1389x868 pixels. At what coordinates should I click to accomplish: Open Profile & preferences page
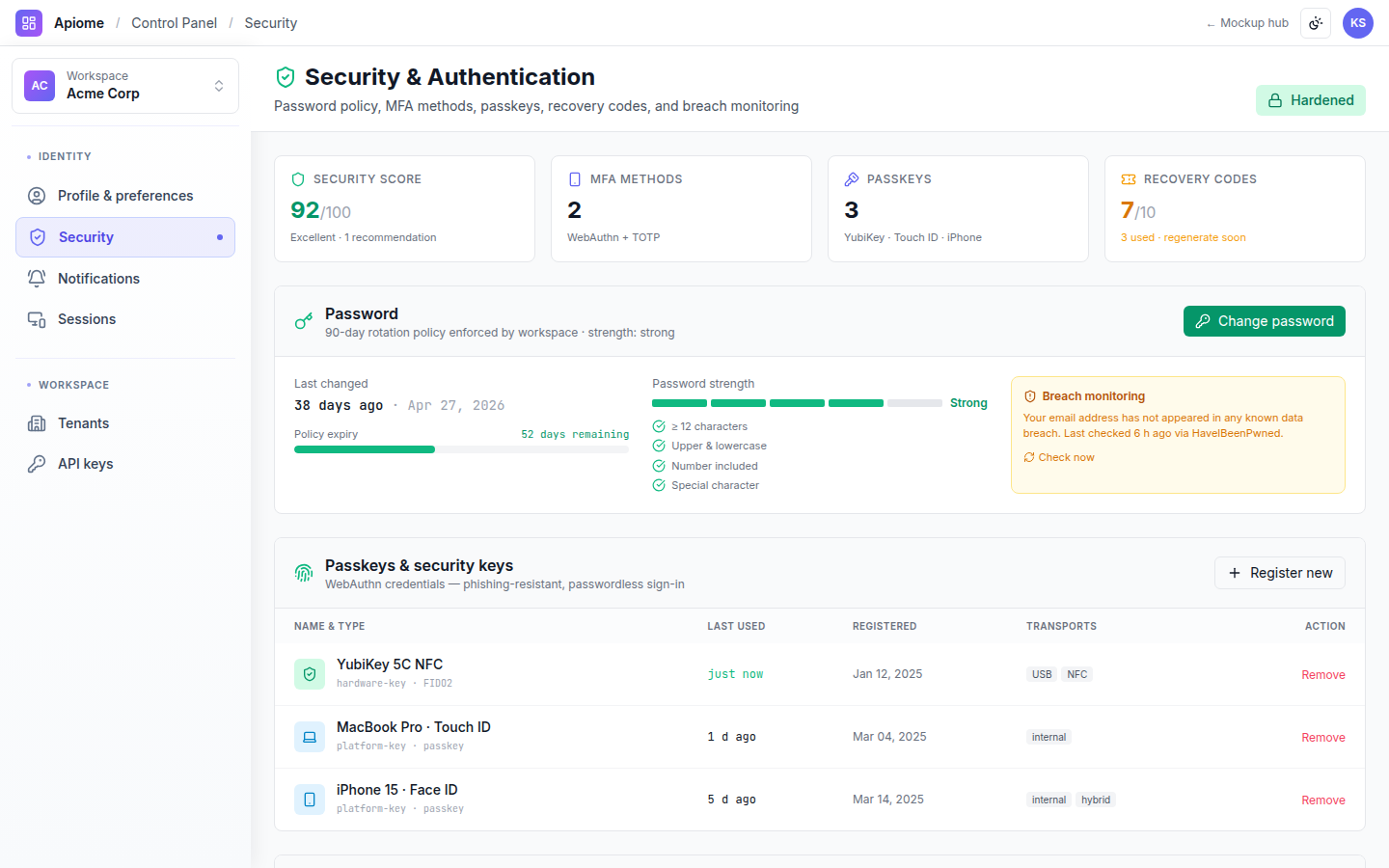(x=125, y=196)
